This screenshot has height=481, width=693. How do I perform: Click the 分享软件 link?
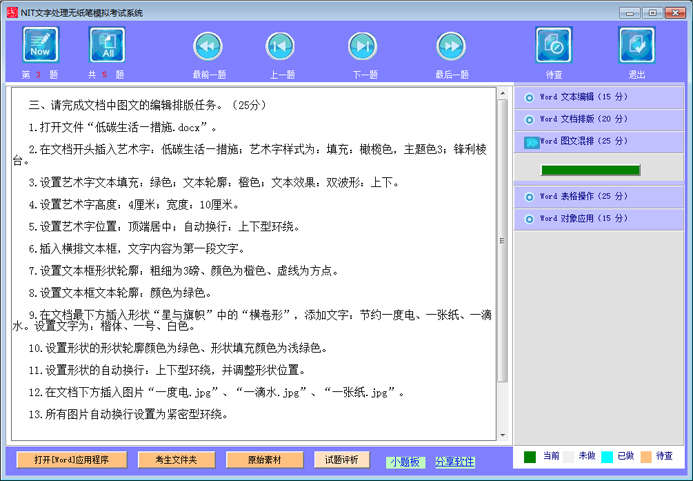pyautogui.click(x=455, y=462)
